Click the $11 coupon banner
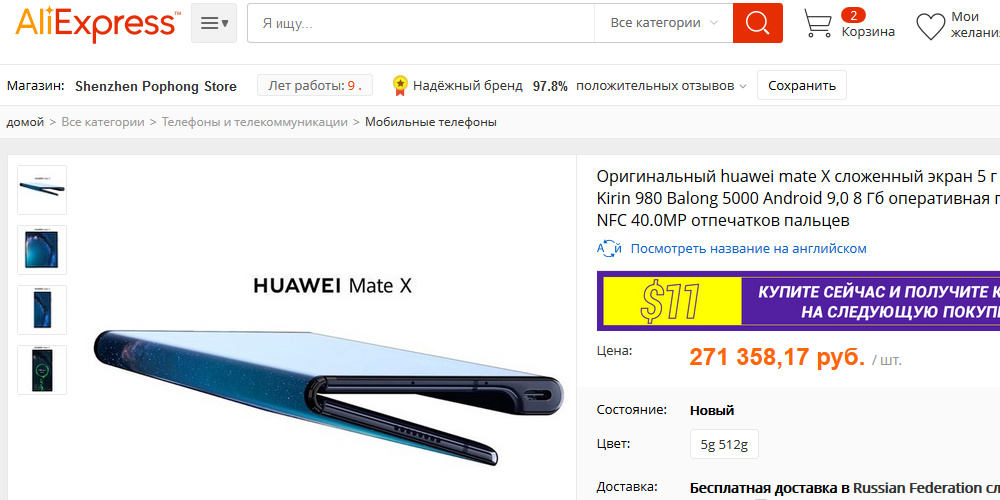The height and width of the screenshot is (500, 1000). (x=798, y=301)
